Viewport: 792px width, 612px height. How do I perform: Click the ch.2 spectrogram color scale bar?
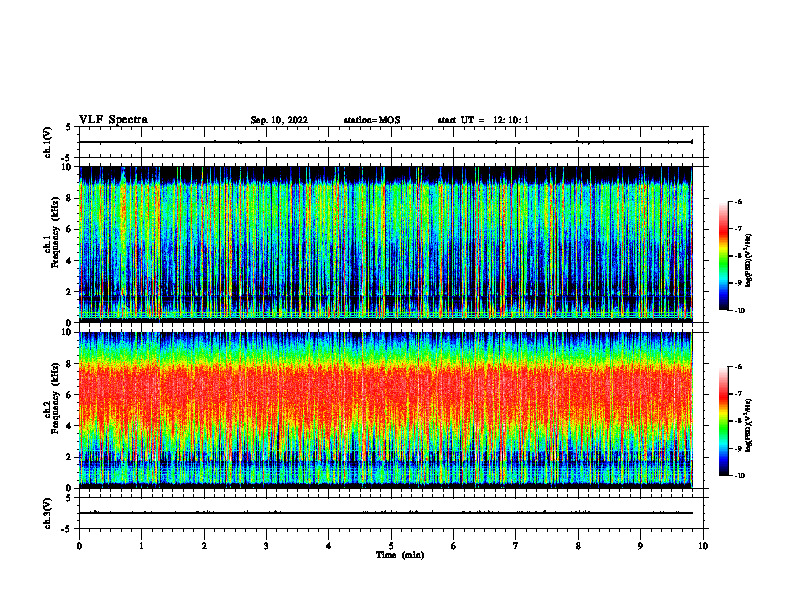pos(723,421)
